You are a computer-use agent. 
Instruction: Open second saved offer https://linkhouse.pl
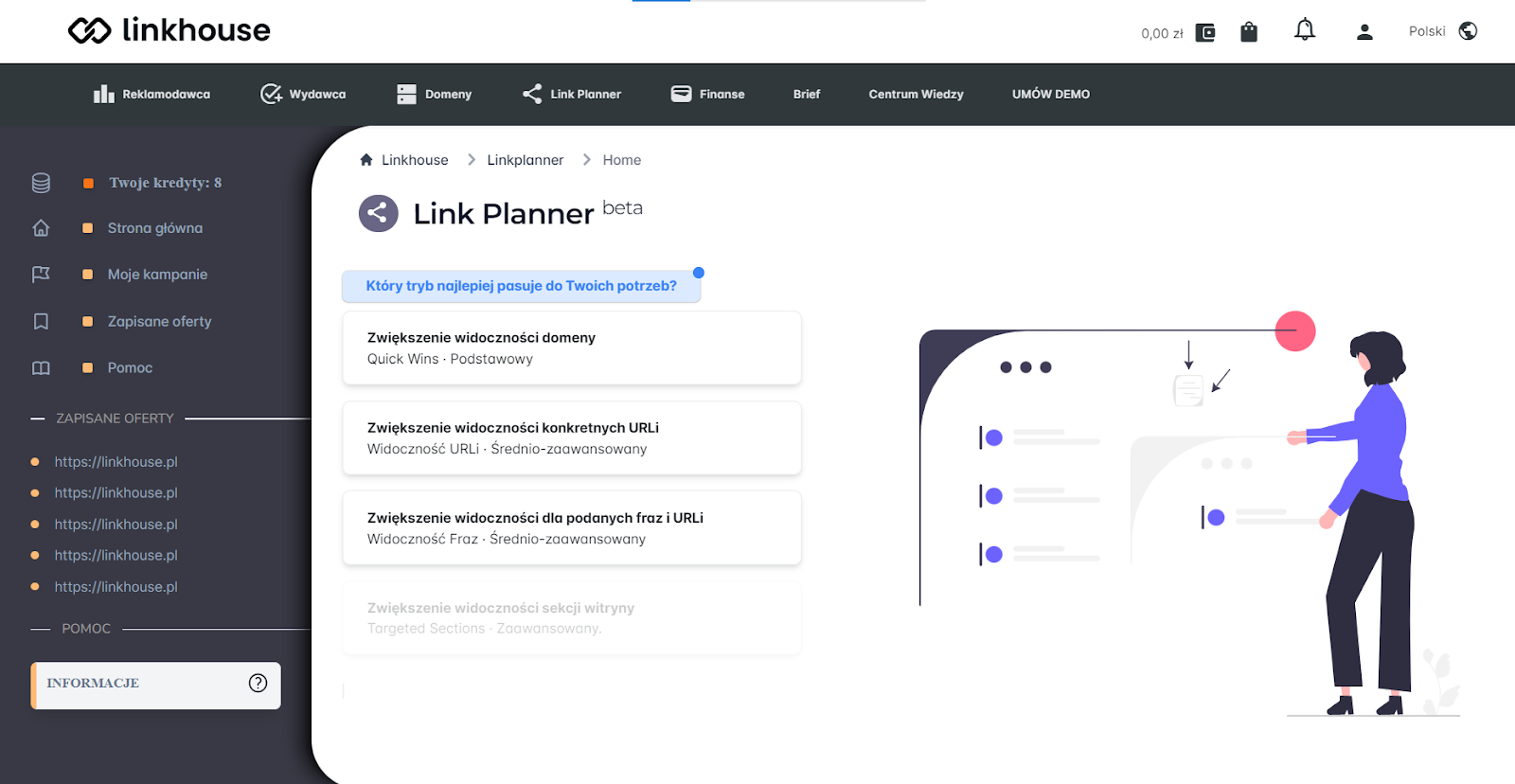tap(116, 493)
